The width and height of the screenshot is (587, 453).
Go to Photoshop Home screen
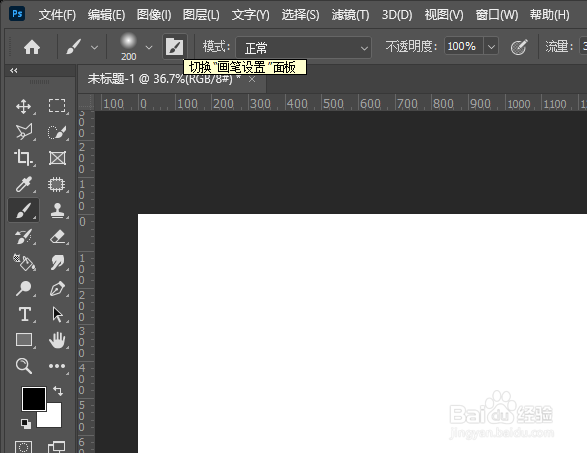tap(32, 47)
